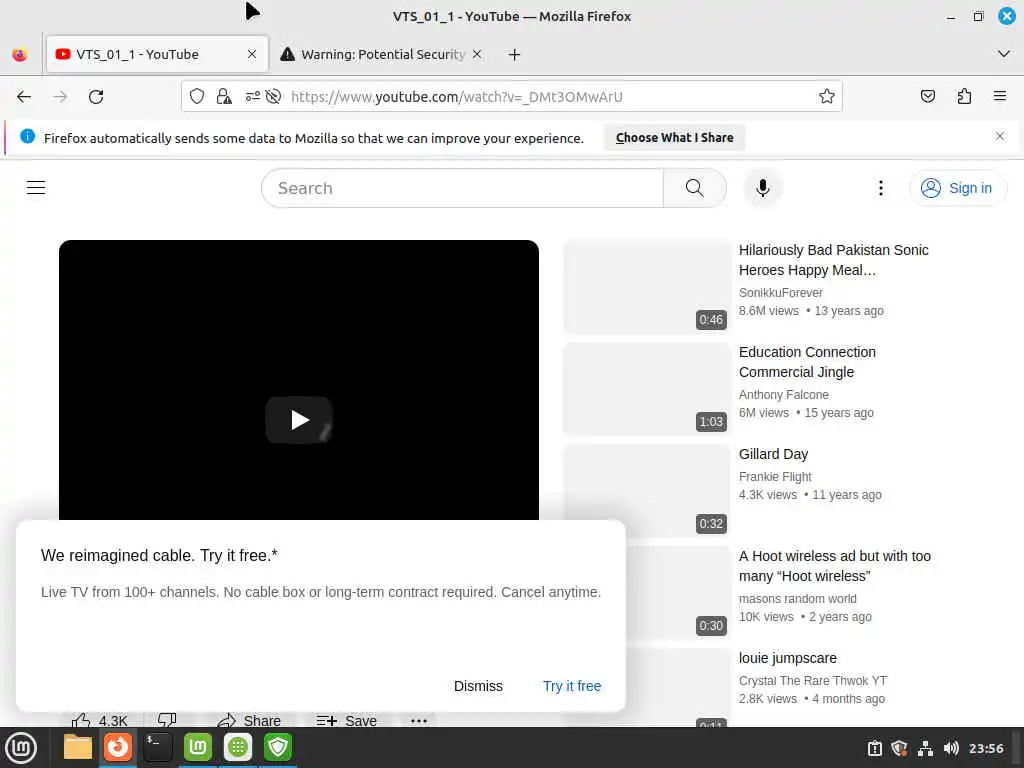Click the Firefox back arrow button
Image resolution: width=1024 pixels, height=768 pixels.
(24, 97)
